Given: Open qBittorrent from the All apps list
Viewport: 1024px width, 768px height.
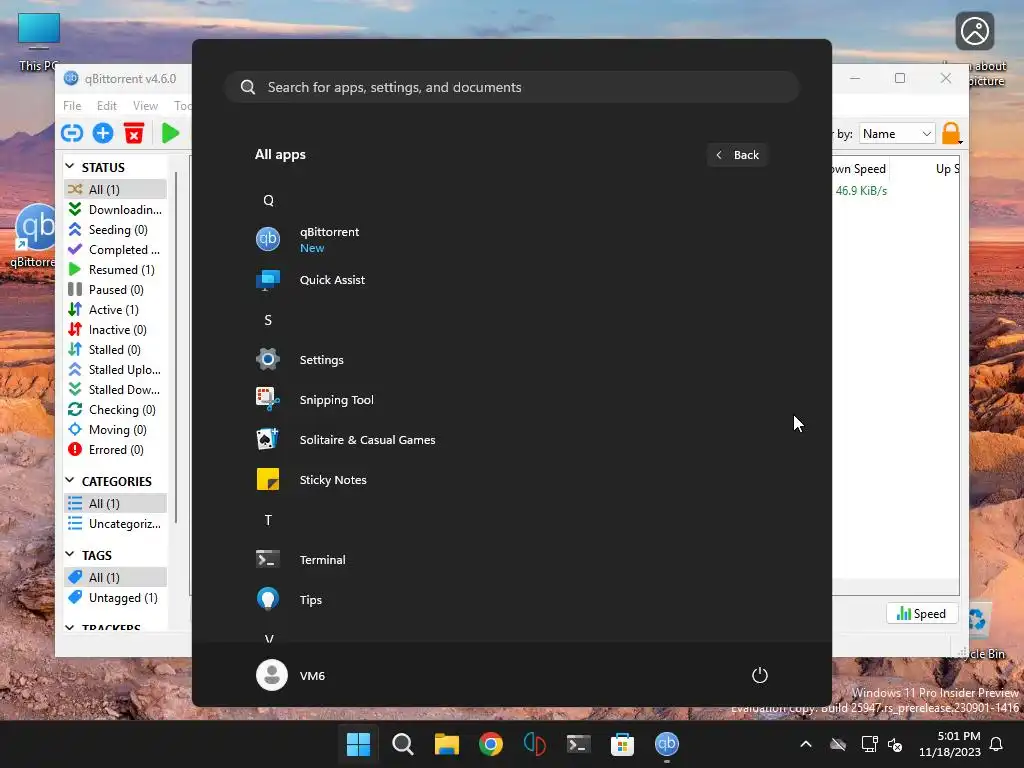Looking at the screenshot, I should click(330, 240).
